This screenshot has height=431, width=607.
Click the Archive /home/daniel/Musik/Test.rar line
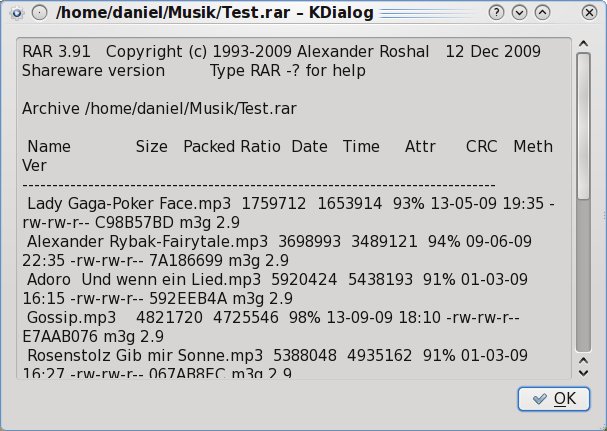coord(159,108)
